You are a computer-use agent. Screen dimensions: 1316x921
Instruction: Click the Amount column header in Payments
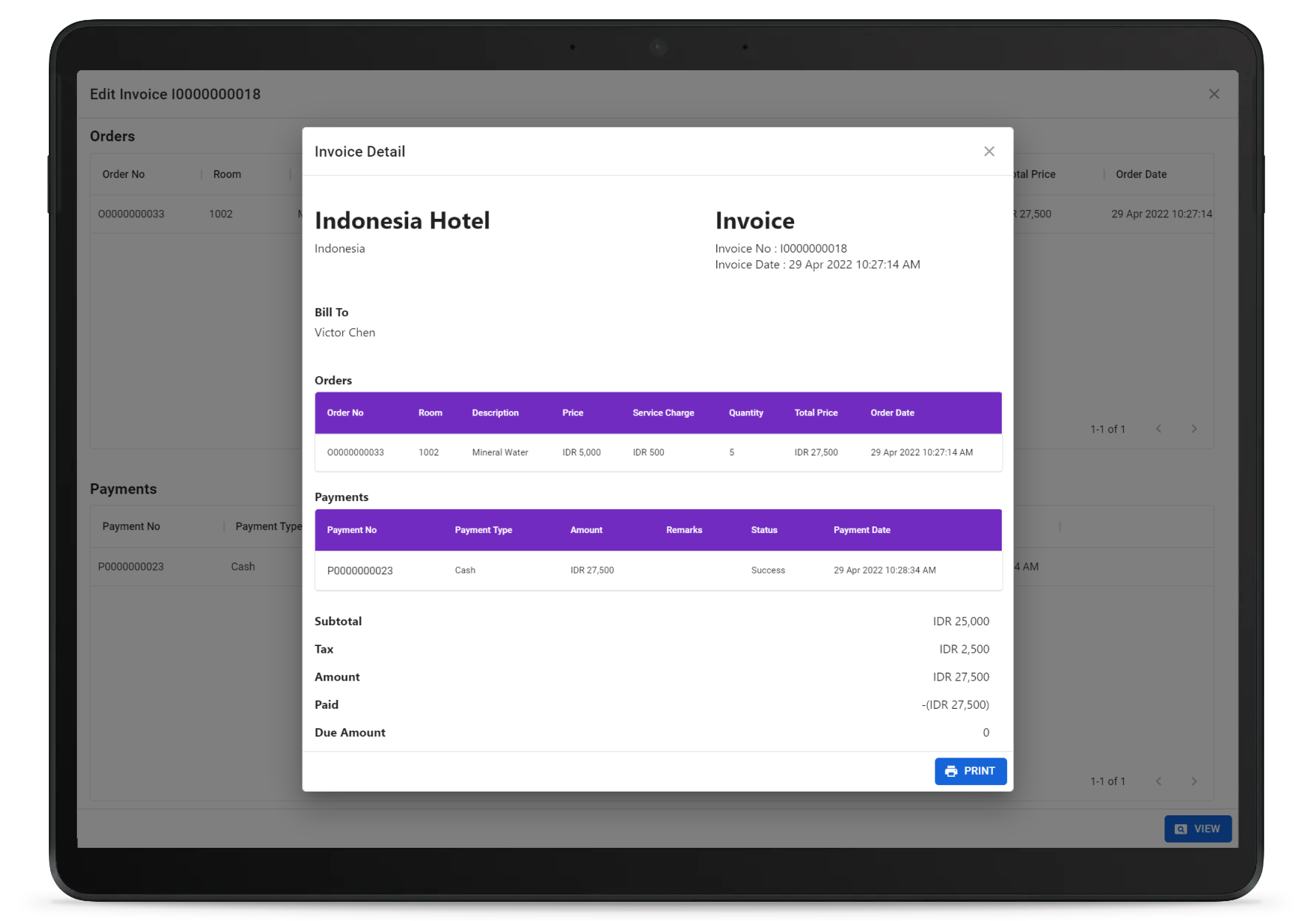coord(586,530)
